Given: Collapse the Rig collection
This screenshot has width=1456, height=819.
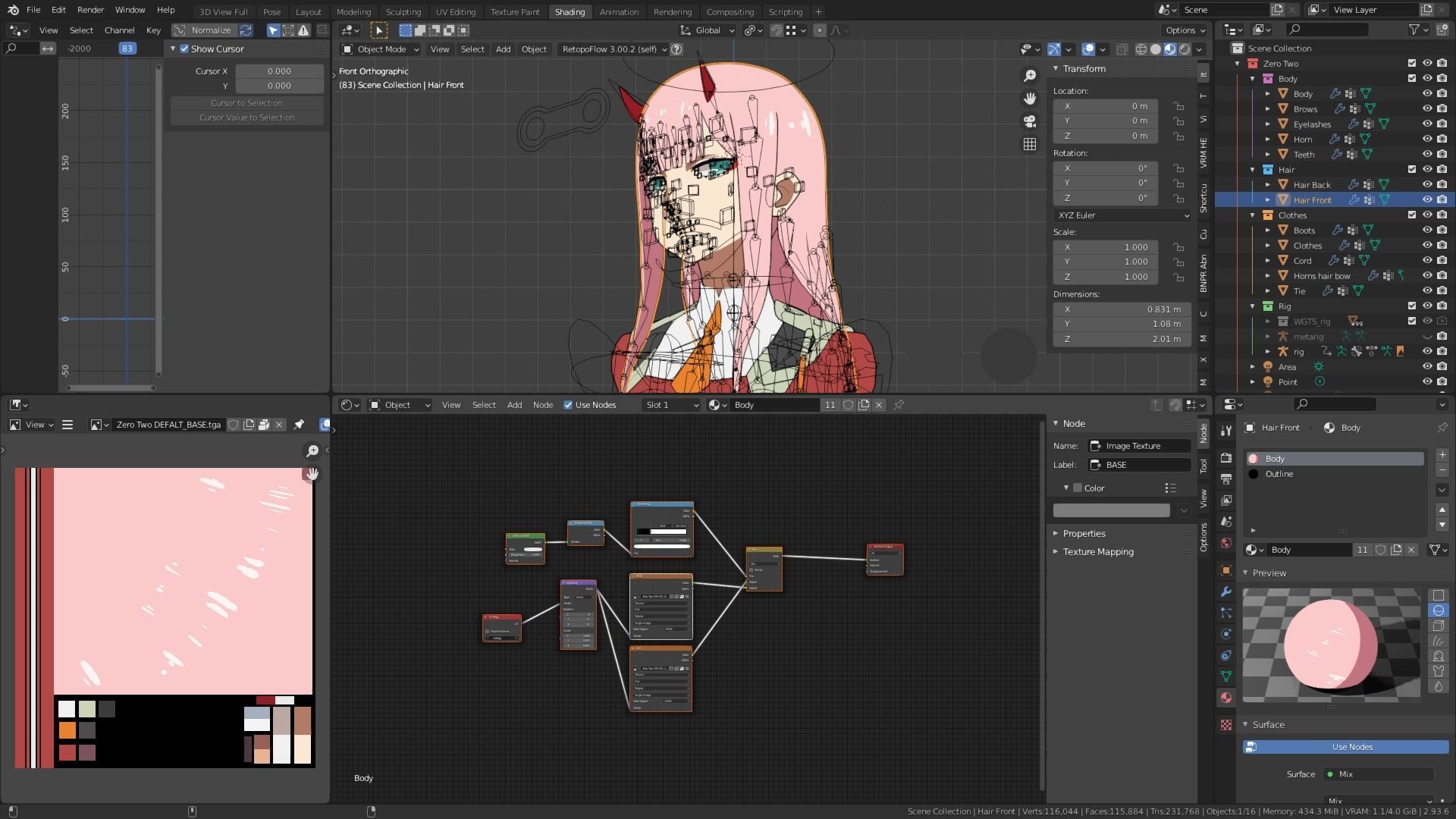Looking at the screenshot, I should tap(1253, 306).
